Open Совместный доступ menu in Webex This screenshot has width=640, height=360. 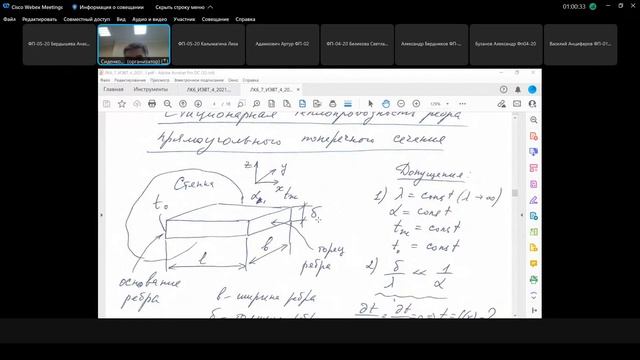pyautogui.click(x=87, y=19)
